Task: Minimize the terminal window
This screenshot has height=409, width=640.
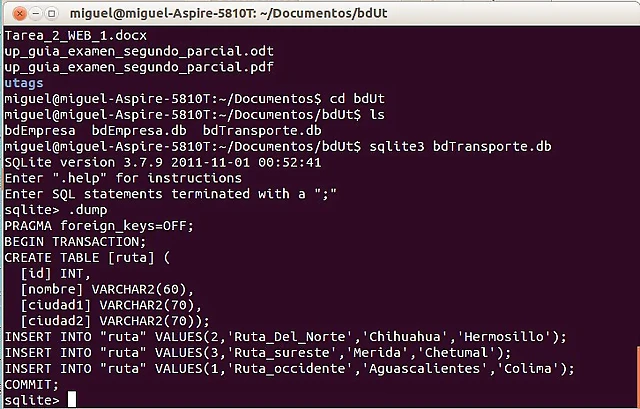Action: click(36, 14)
